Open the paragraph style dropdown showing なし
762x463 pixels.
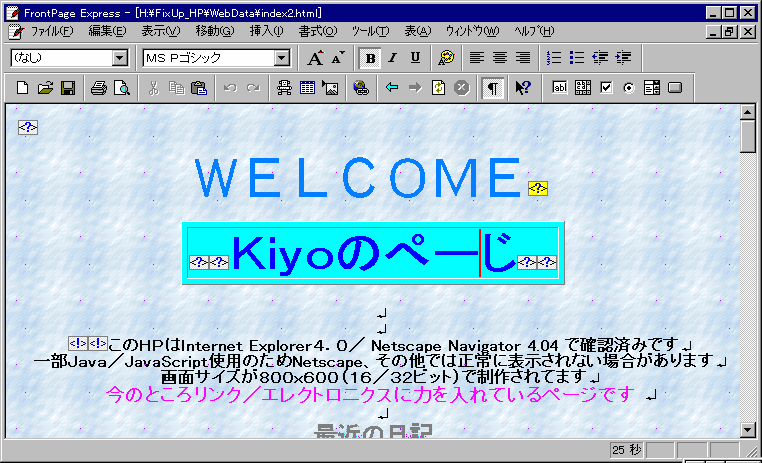[x=120, y=59]
